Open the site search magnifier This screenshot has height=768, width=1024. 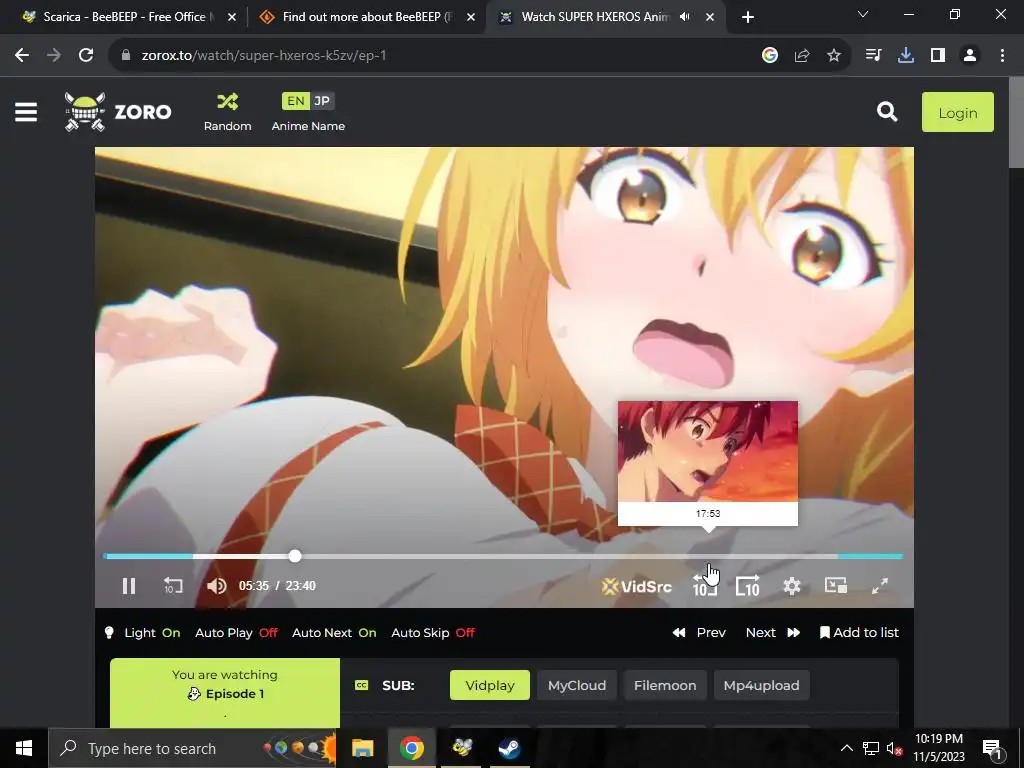[x=886, y=112]
